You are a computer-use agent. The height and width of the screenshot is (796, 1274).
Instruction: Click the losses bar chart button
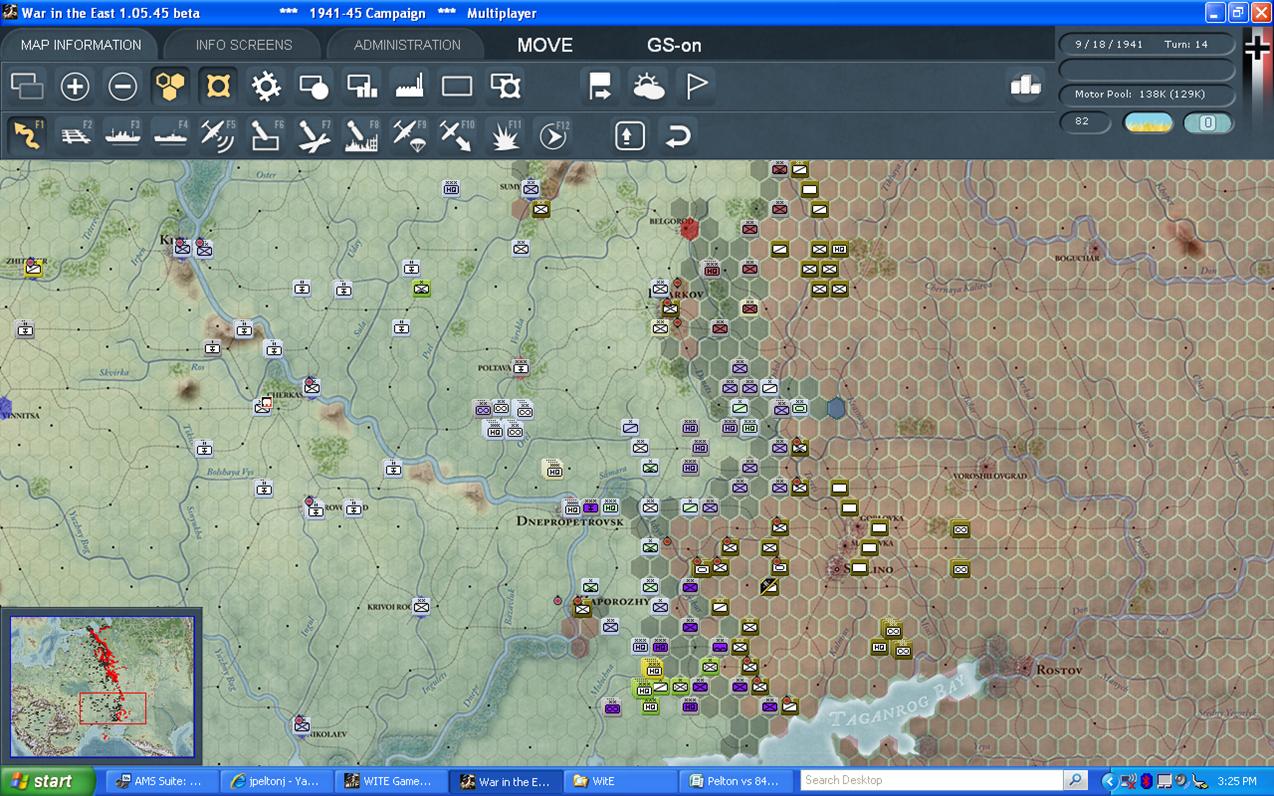point(1025,86)
